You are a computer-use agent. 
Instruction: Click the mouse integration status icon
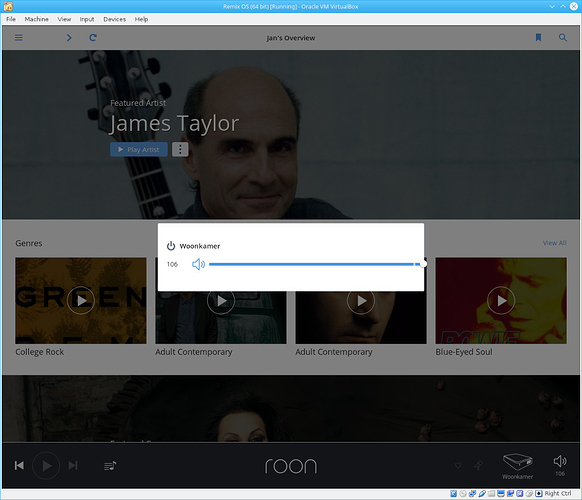pyautogui.click(x=539, y=494)
